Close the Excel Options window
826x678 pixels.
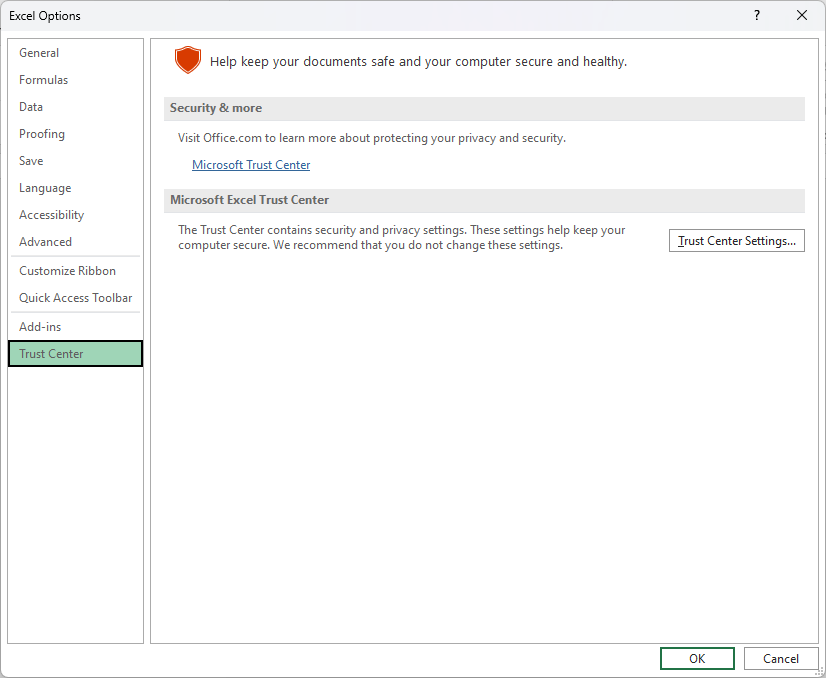tap(802, 15)
